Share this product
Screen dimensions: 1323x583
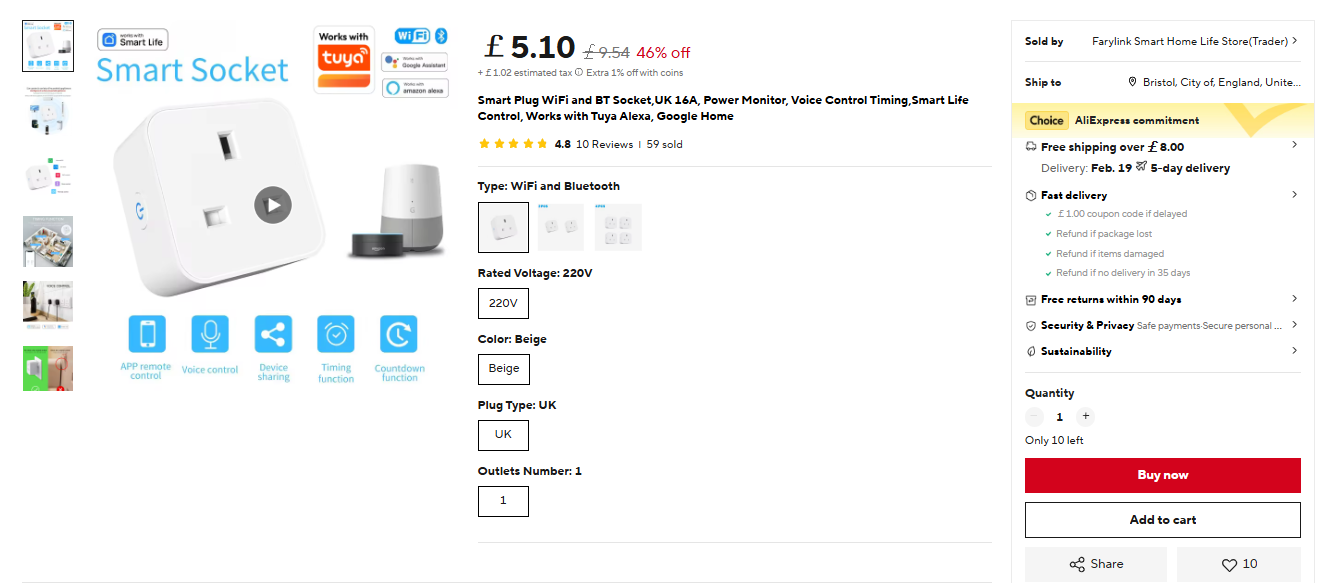pyautogui.click(x=1095, y=563)
